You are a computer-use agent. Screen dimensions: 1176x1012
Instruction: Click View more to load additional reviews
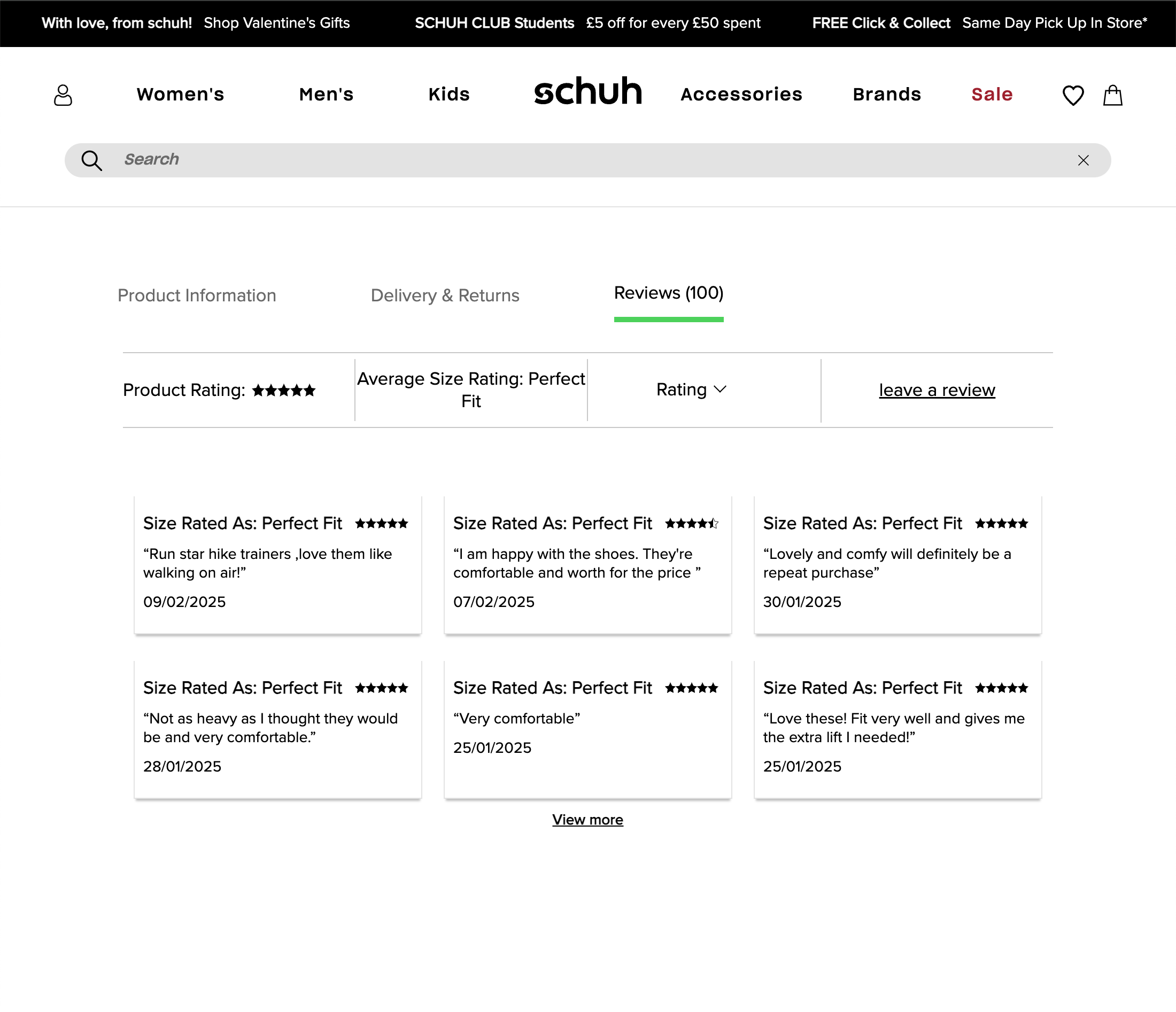pos(587,820)
